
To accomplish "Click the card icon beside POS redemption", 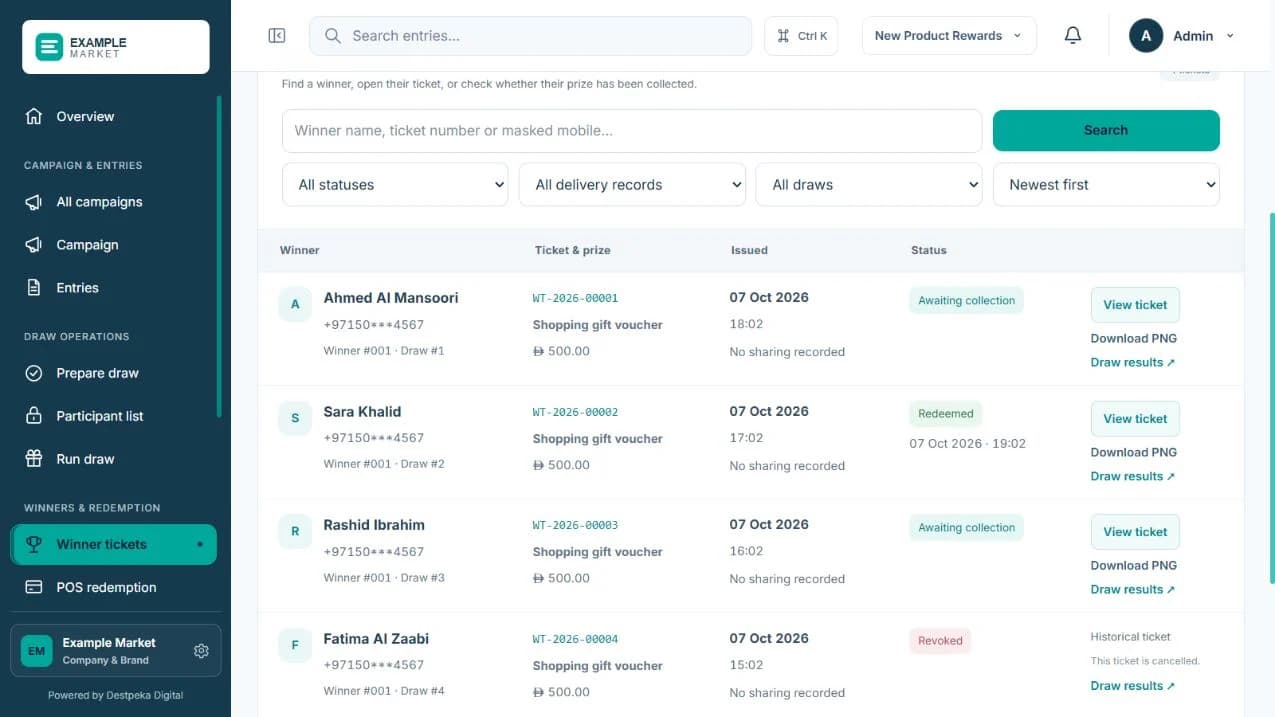I will tap(34, 588).
